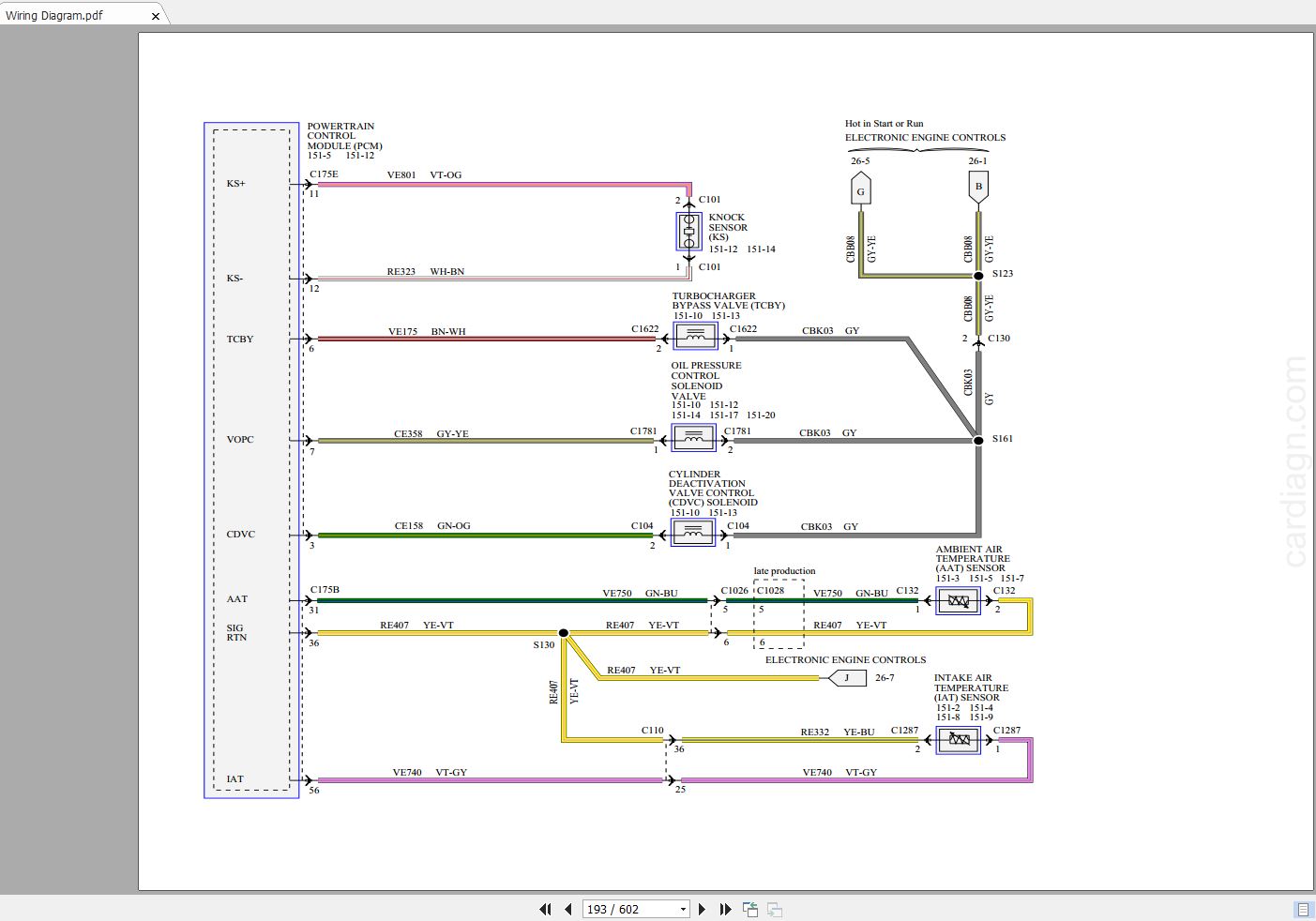Click the Oil Pressure Control Solenoid symbol
Viewport: 1316px width, 921px height.
(x=693, y=438)
